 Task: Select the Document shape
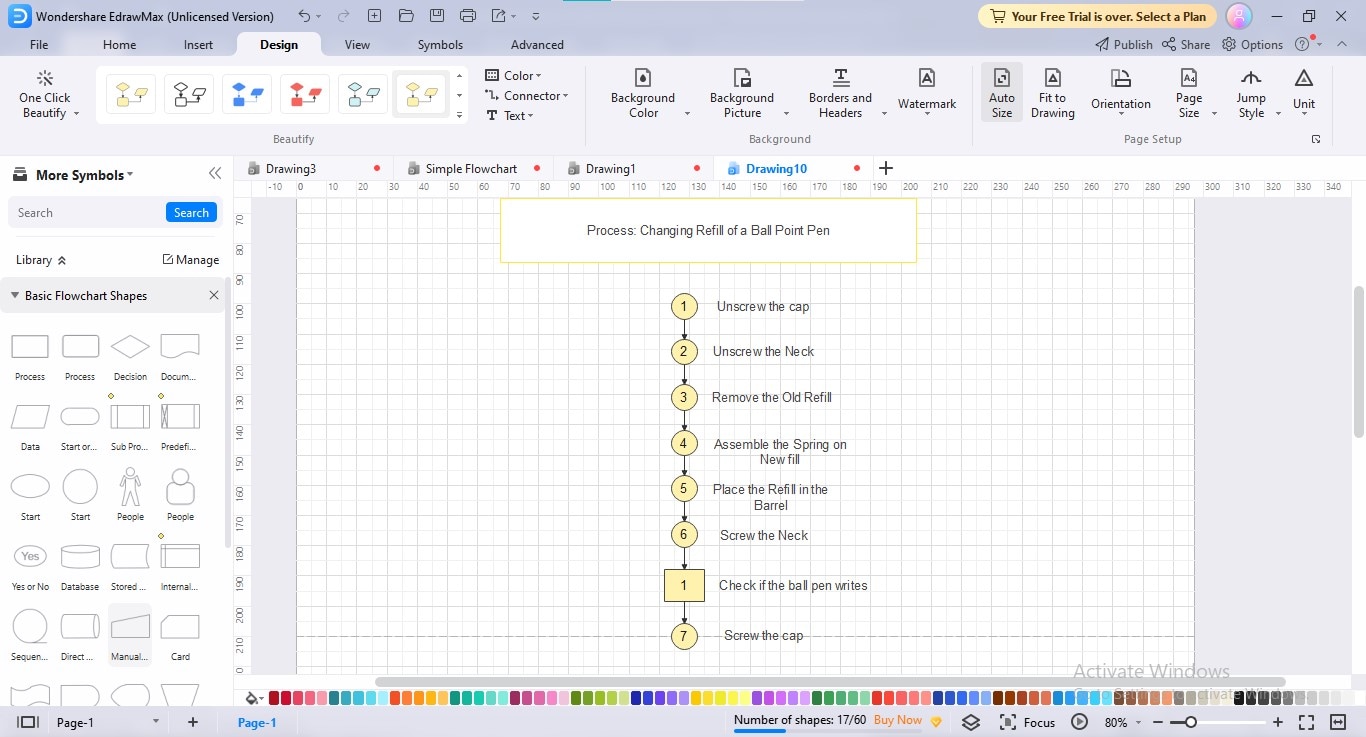point(180,347)
